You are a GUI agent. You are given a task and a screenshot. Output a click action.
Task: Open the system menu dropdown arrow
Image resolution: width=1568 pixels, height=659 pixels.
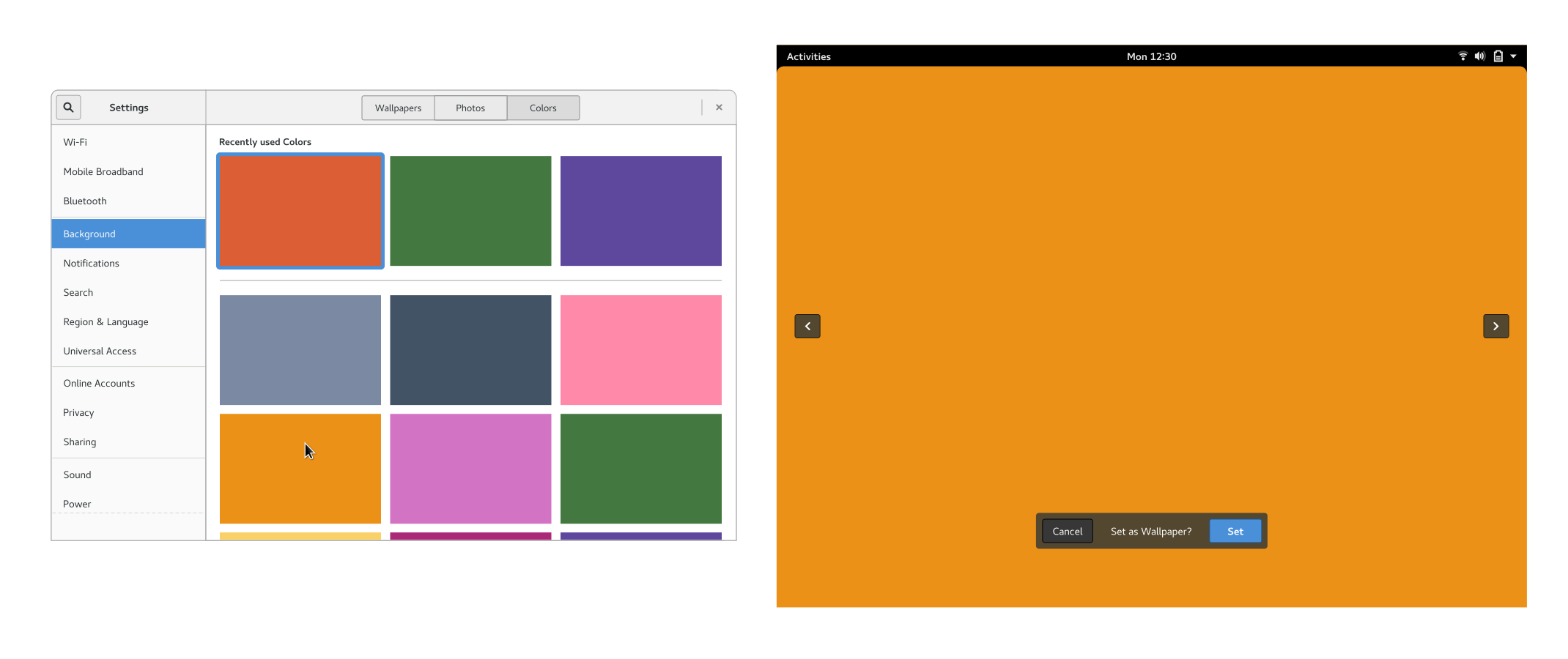(1513, 56)
